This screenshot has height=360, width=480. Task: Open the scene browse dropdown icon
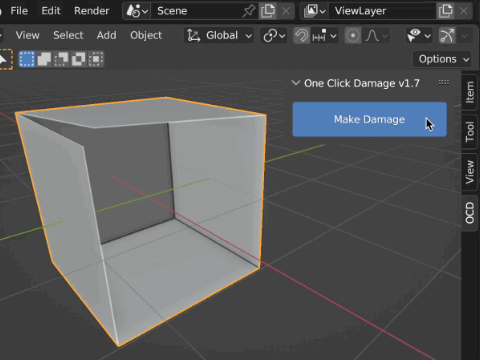tap(137, 11)
